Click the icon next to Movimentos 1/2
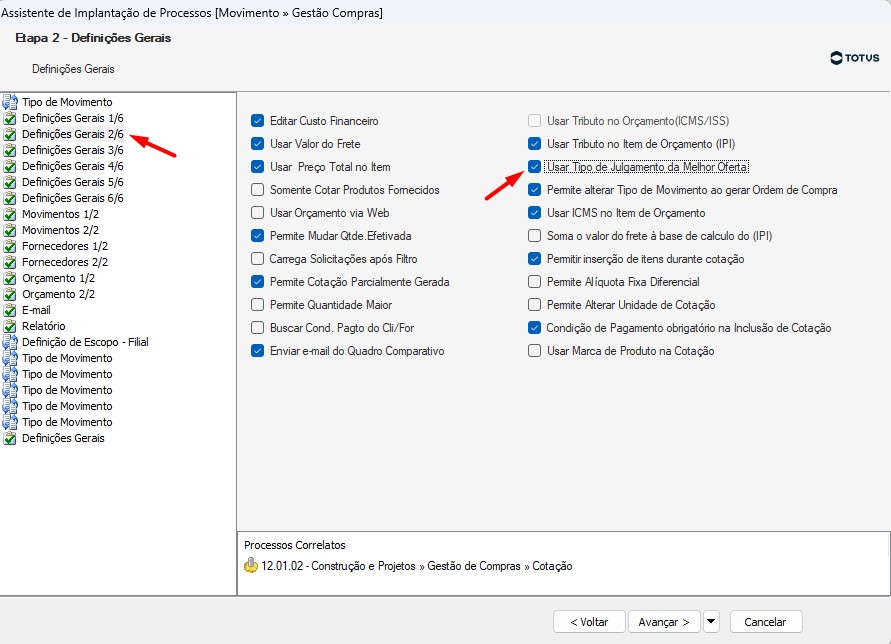The image size is (891, 644). (x=10, y=214)
